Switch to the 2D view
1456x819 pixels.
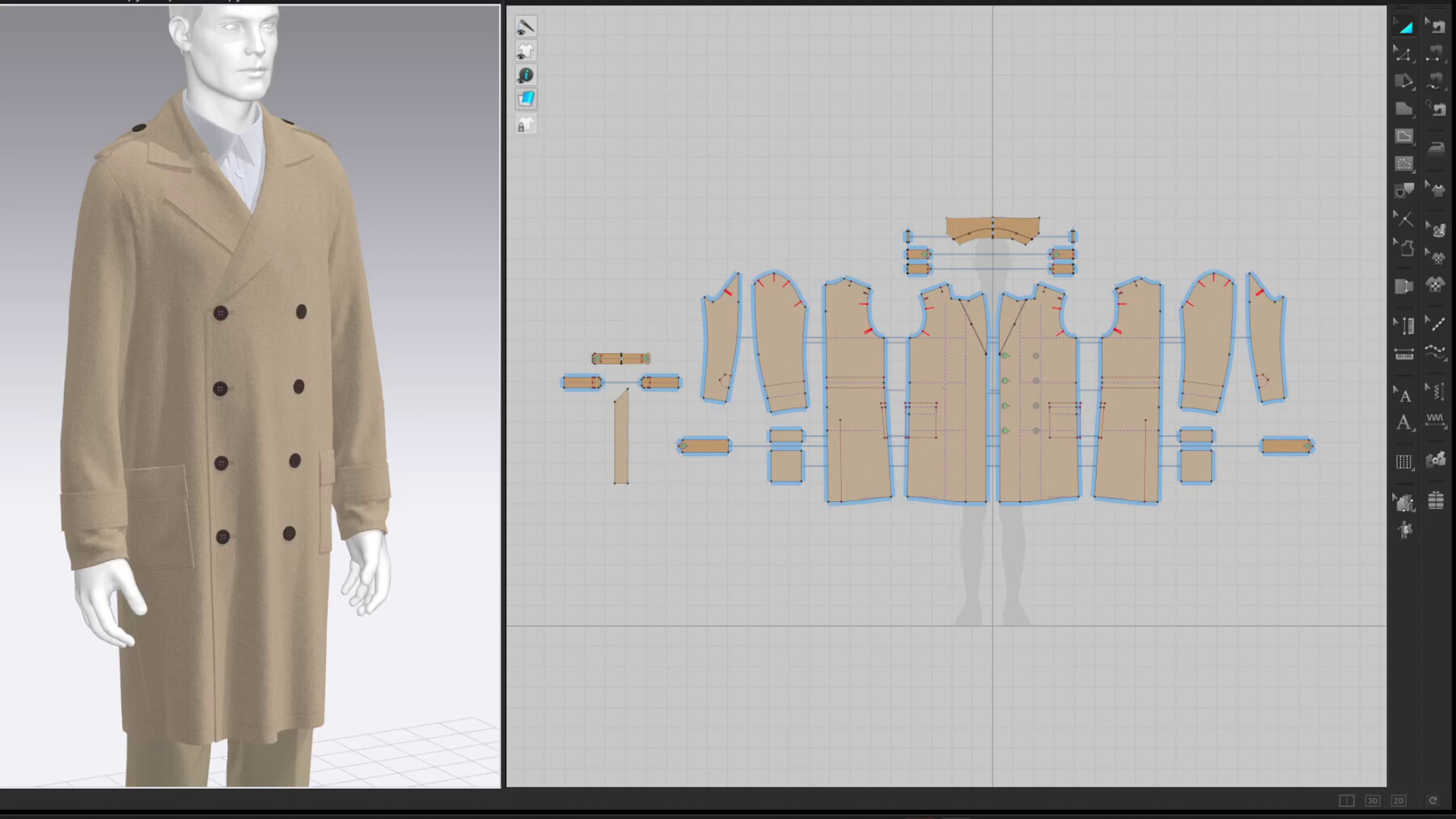(x=1398, y=800)
